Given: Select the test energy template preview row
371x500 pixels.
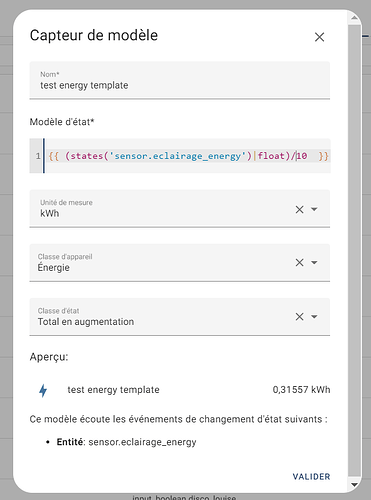Looking at the screenshot, I should pyautogui.click(x=180, y=390).
